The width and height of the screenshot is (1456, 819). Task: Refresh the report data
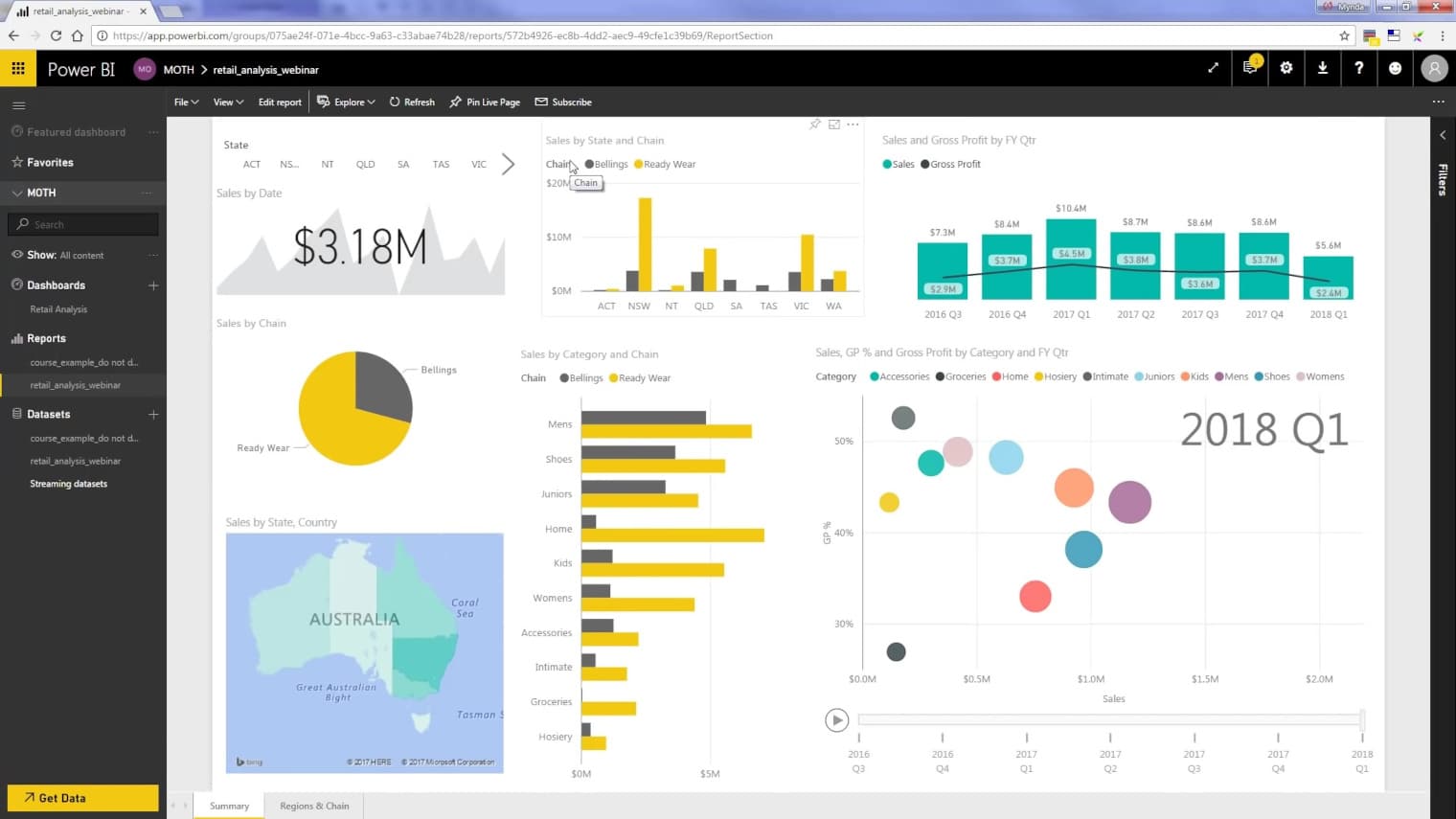tap(412, 102)
